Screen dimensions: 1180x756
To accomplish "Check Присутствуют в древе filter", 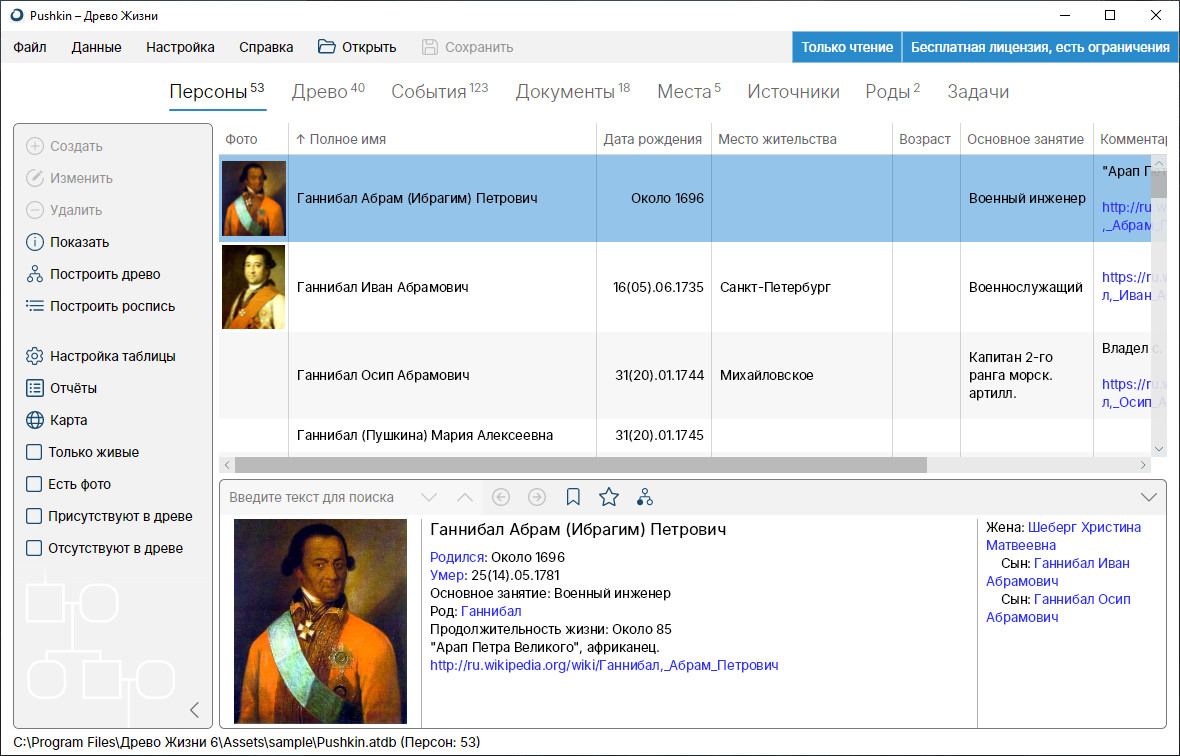I will (34, 516).
